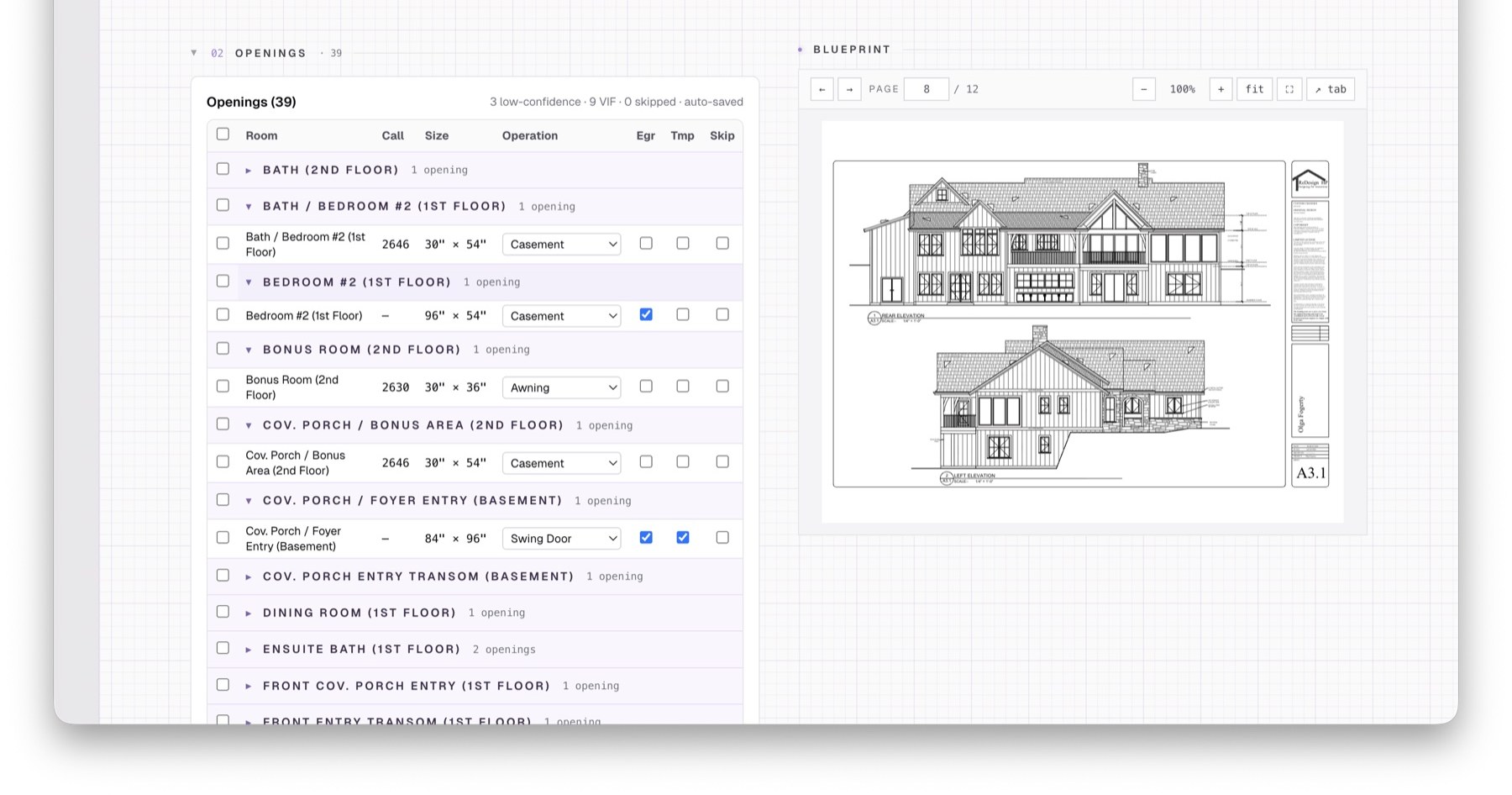Viewport: 1512px width, 795px height.
Task: Open blueprint in new tab
Action: click(x=1331, y=89)
